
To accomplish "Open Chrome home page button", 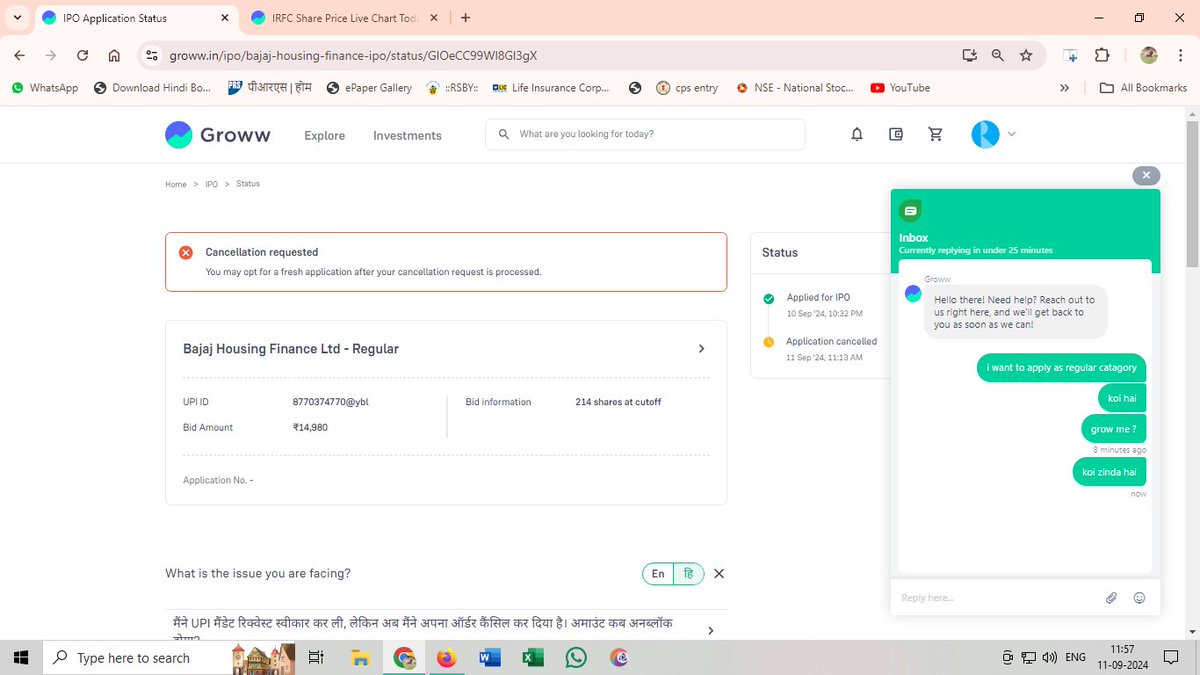I will click(x=114, y=56).
